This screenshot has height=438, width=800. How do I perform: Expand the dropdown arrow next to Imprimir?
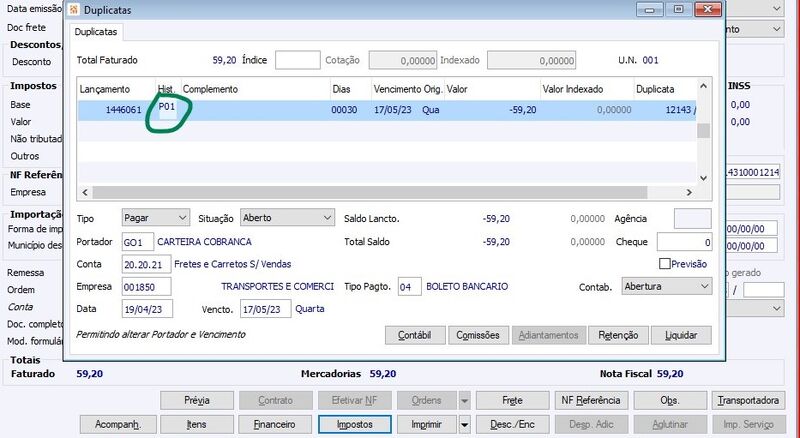point(464,425)
